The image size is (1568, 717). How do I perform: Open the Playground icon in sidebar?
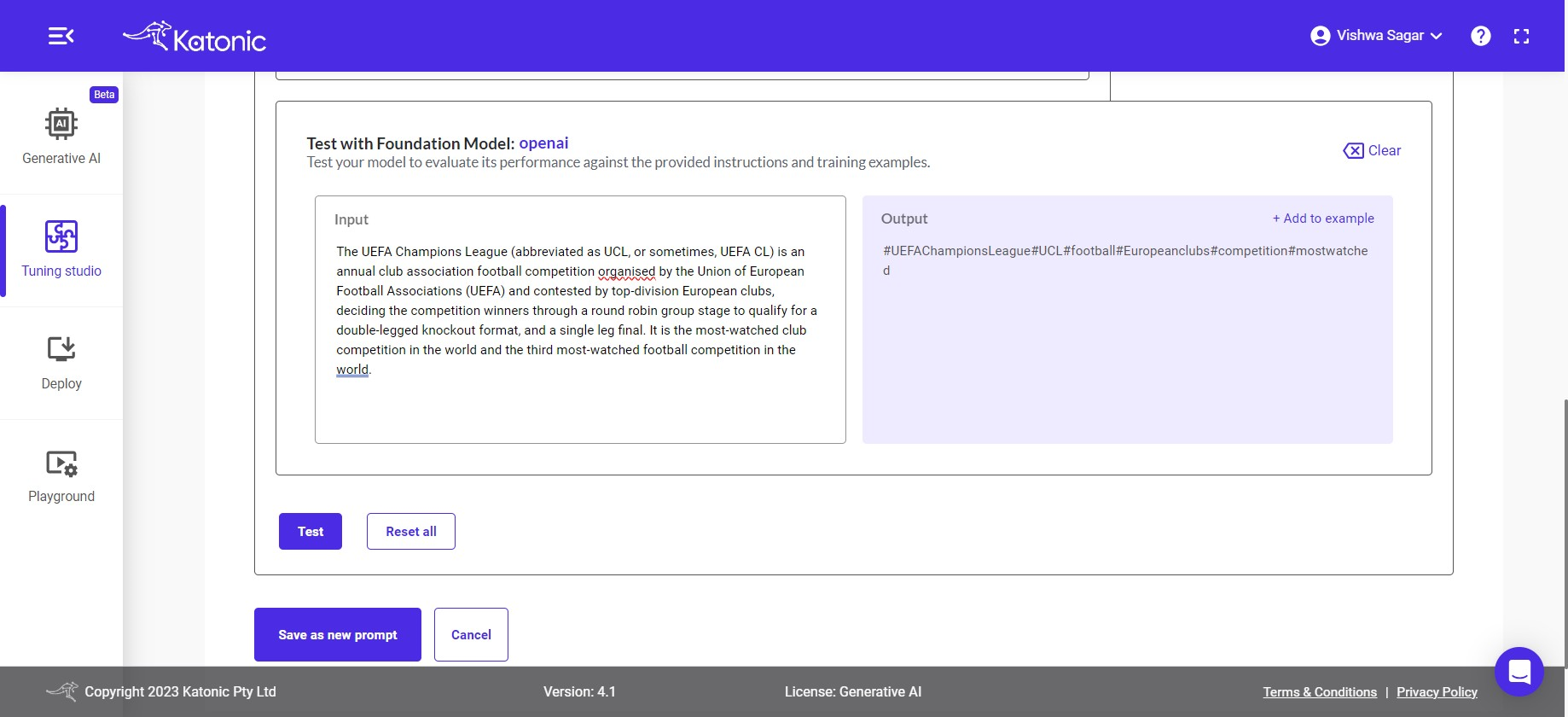61,463
